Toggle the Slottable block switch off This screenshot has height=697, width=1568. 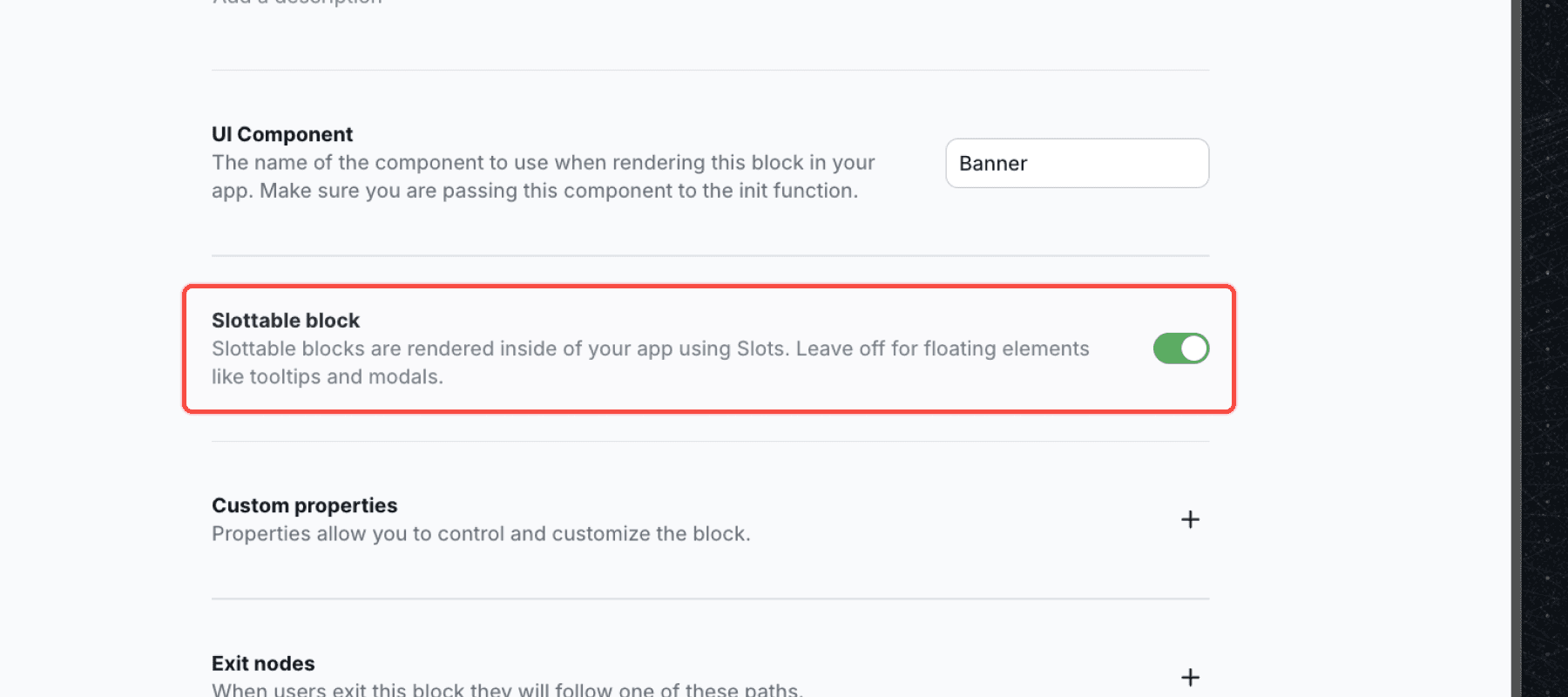pos(1180,348)
